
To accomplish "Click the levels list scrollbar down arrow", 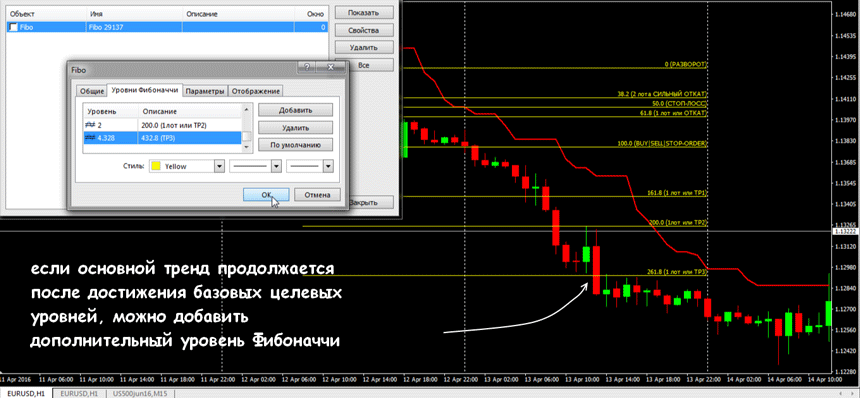I will click(247, 147).
